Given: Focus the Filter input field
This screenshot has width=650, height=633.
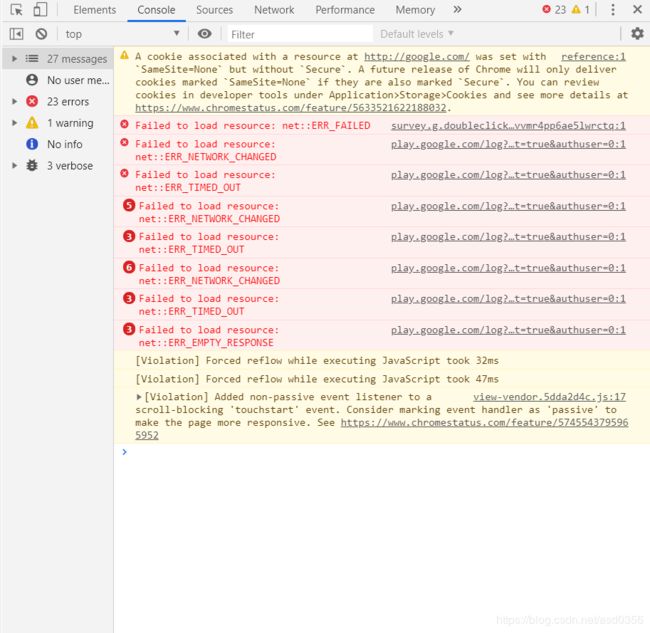Looking at the screenshot, I should pyautogui.click(x=300, y=34).
